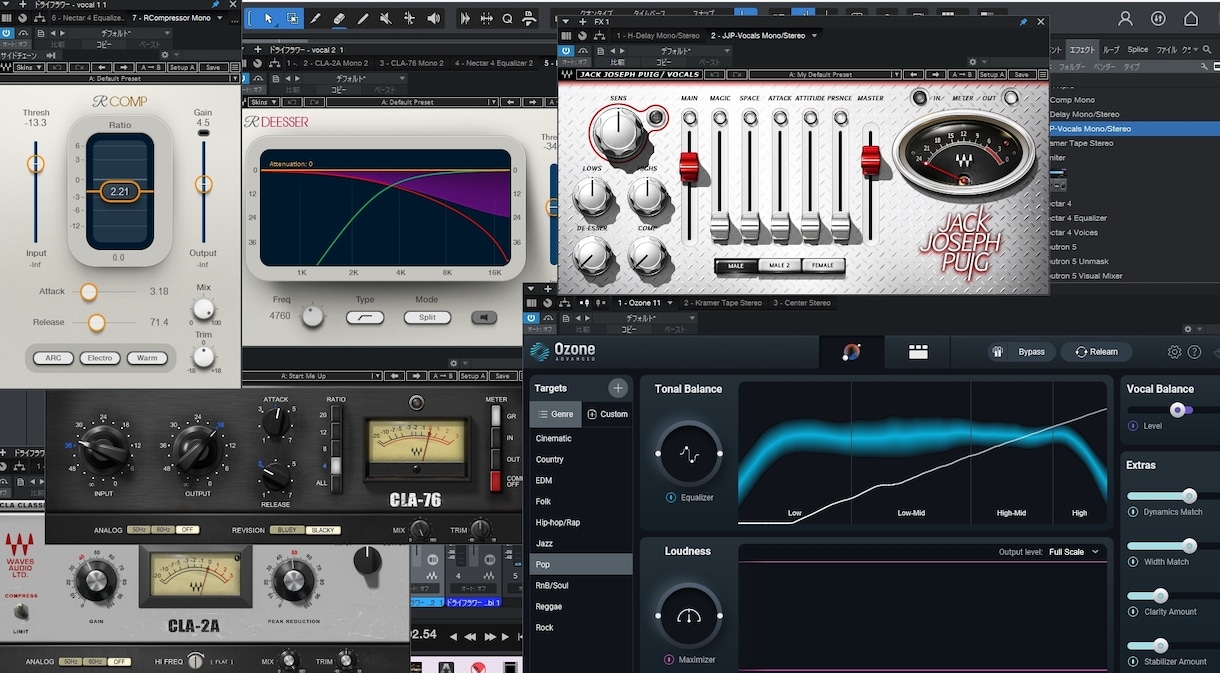This screenshot has height=673, width=1220.
Task: Open Output level Full Scale dropdown
Action: point(1073,552)
